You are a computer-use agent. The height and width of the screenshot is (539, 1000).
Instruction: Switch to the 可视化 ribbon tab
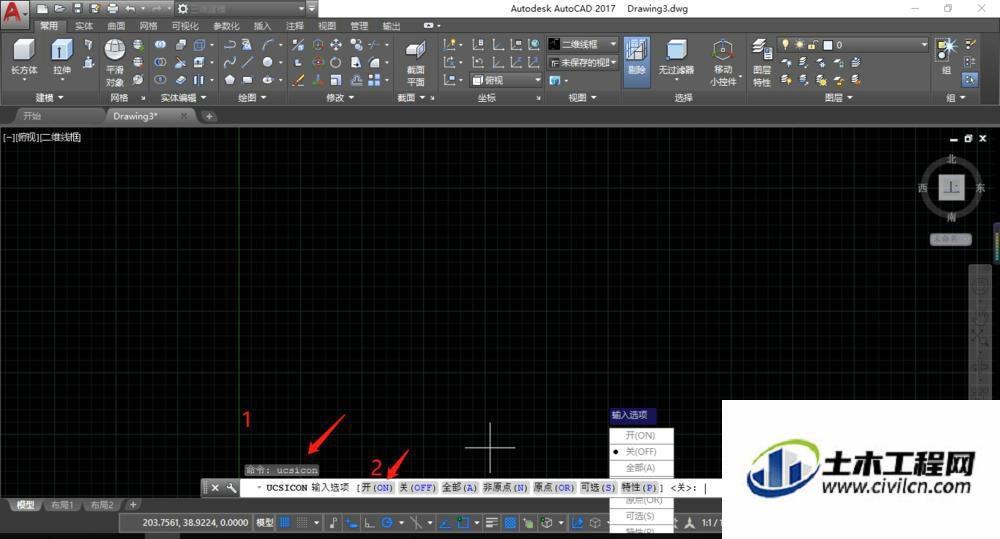click(185, 26)
